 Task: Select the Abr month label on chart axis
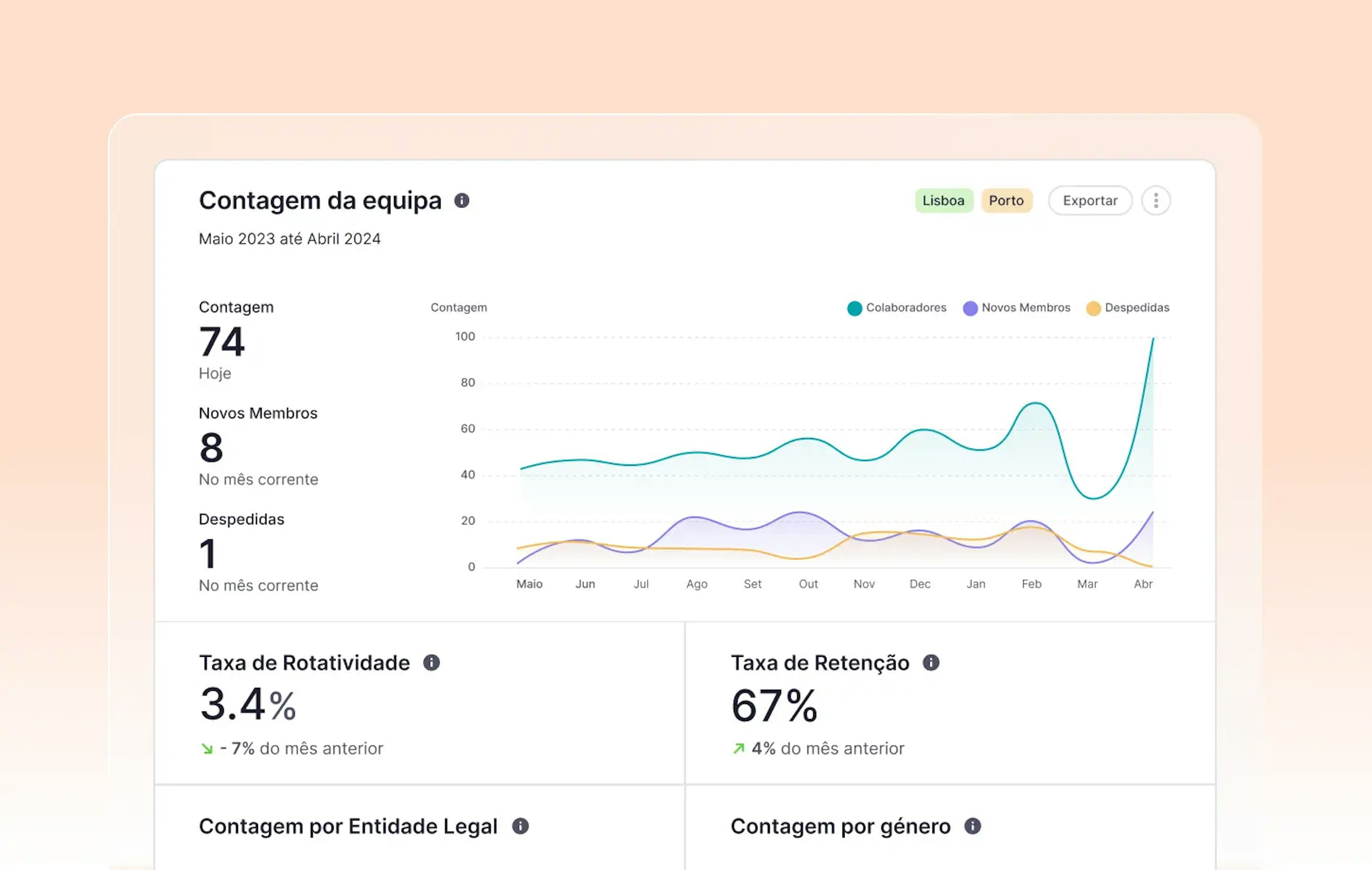click(x=1143, y=584)
